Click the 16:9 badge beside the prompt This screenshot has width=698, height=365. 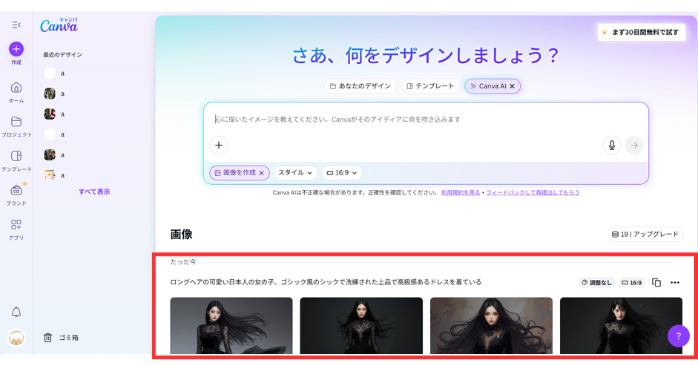pyautogui.click(x=632, y=283)
